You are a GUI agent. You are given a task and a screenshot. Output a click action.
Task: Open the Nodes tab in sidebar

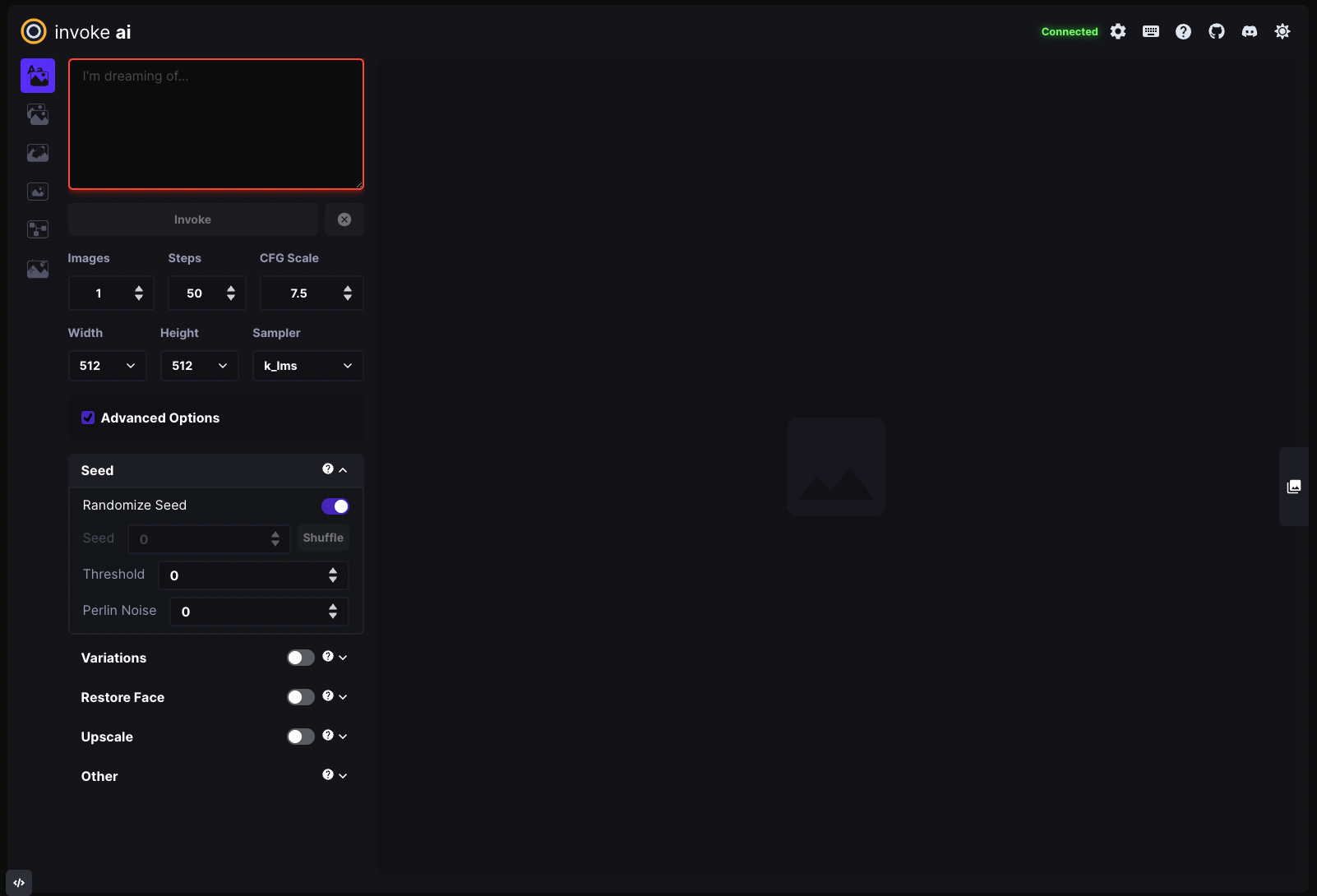pos(38,229)
